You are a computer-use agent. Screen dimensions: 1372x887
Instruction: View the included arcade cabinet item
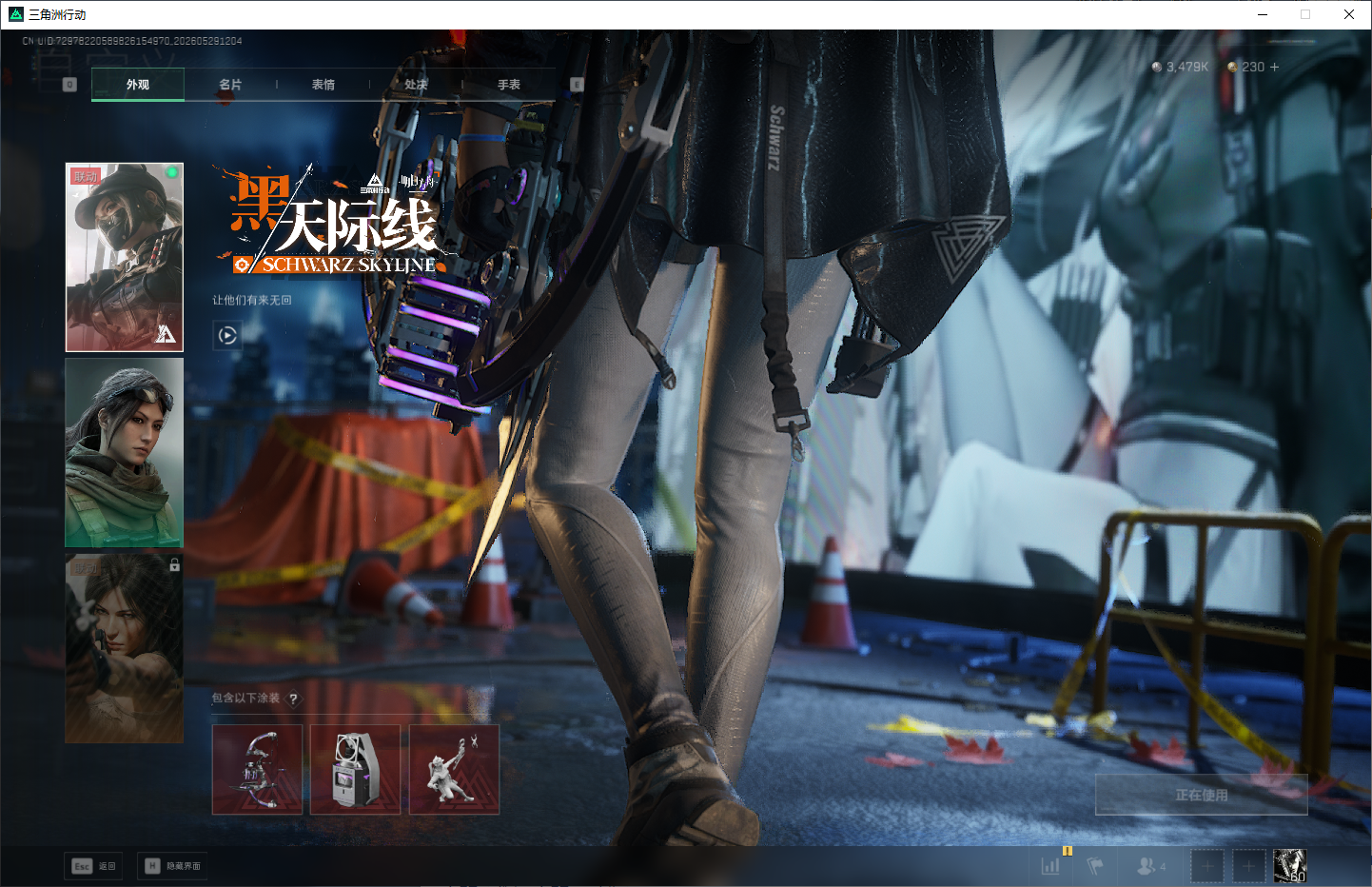tap(356, 770)
